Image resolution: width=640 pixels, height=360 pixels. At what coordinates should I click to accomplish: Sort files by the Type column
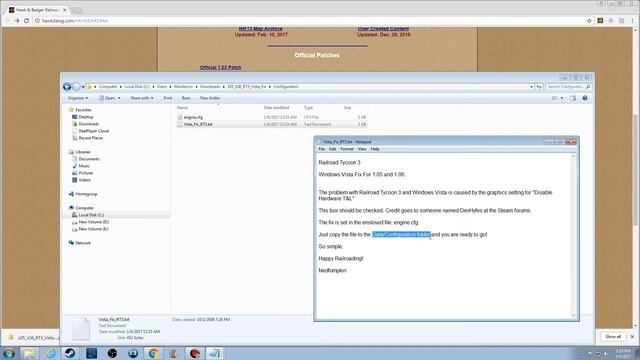[309, 108]
